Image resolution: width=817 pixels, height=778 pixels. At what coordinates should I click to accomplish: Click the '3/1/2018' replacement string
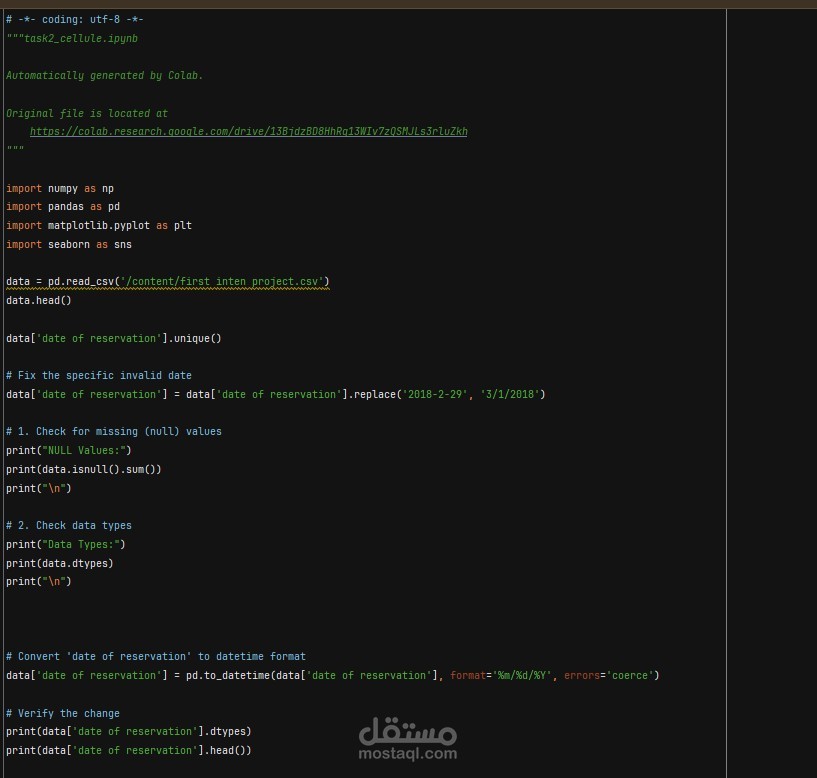coord(510,394)
